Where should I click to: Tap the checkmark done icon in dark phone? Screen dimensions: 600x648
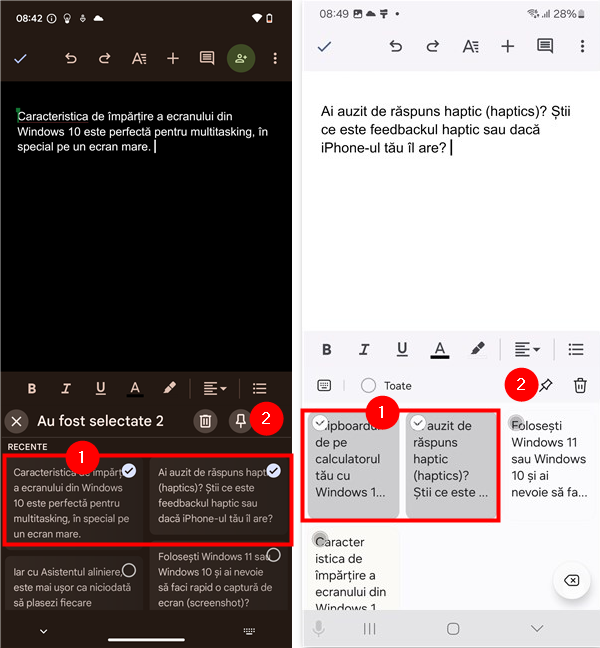click(20, 59)
